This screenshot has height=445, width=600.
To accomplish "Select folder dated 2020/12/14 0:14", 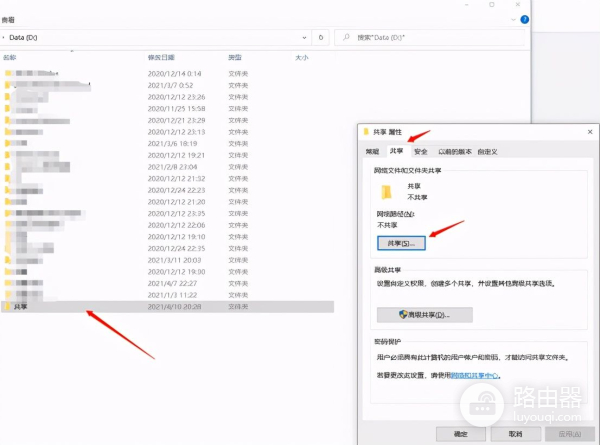I will pos(167,73).
